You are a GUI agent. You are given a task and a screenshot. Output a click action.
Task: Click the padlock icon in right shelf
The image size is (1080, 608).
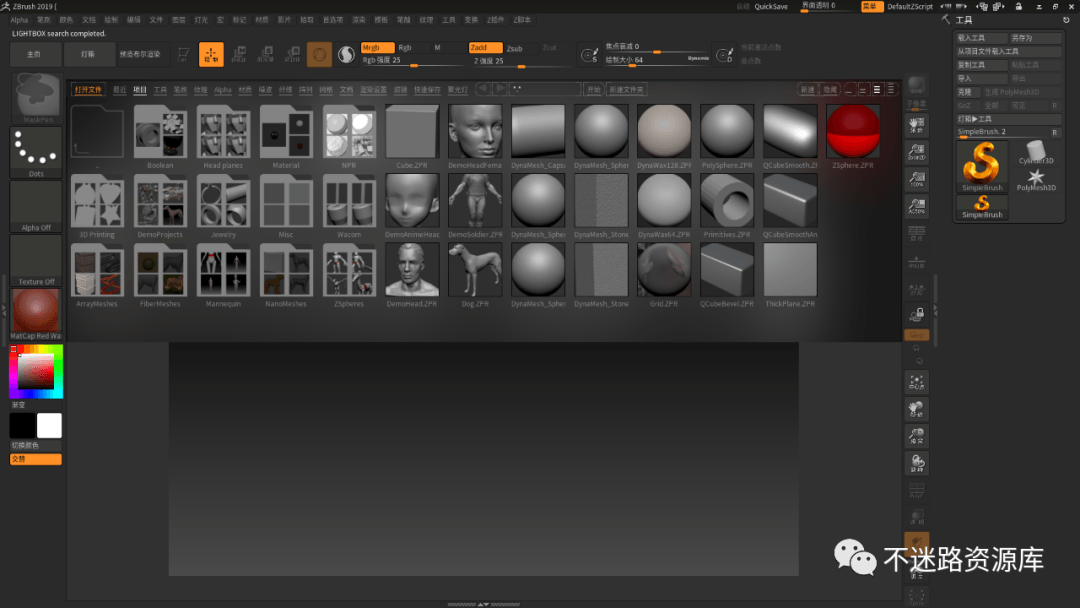coord(916,315)
